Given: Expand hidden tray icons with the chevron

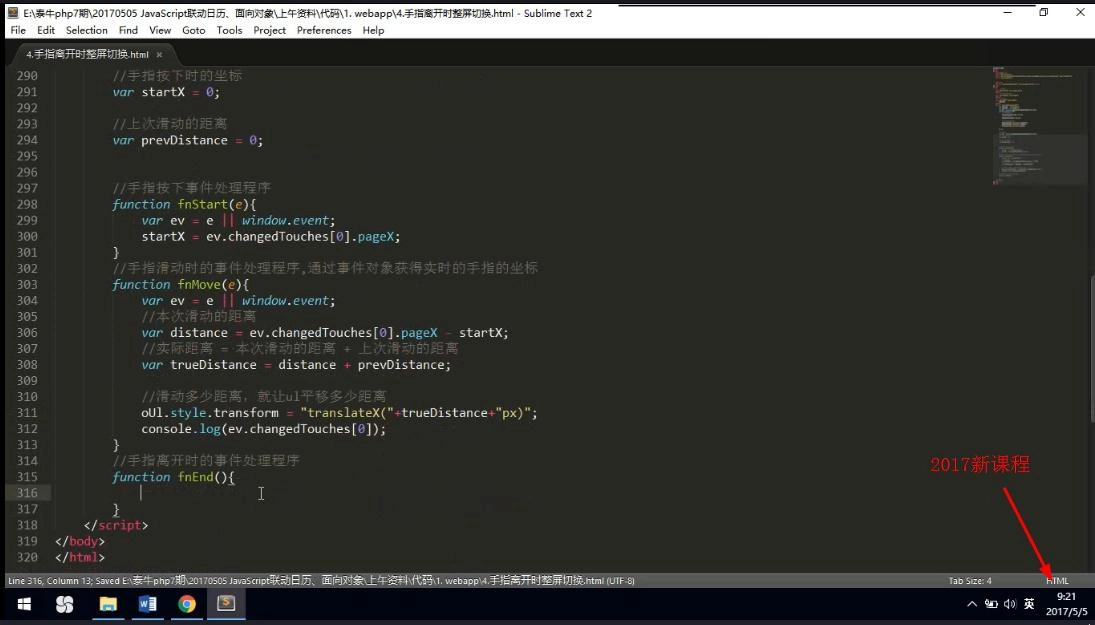Looking at the screenshot, I should pos(971,604).
